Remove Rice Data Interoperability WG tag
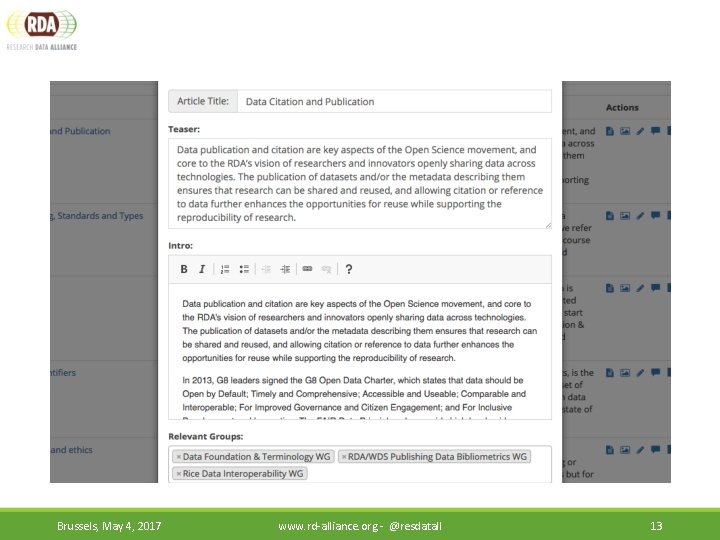This screenshot has height=540, width=720. [x=179, y=474]
